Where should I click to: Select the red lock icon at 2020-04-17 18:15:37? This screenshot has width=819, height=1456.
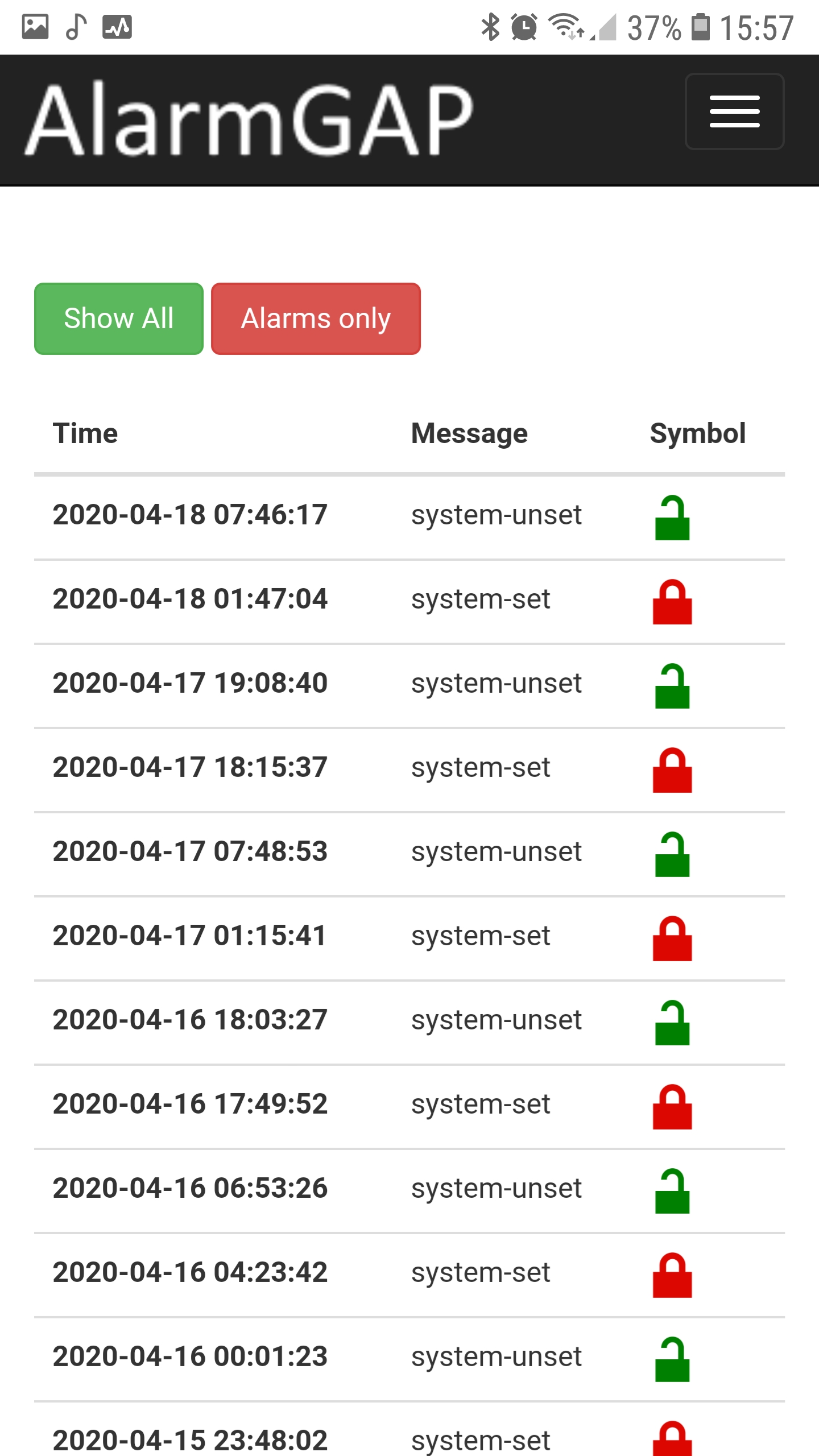pyautogui.click(x=672, y=770)
